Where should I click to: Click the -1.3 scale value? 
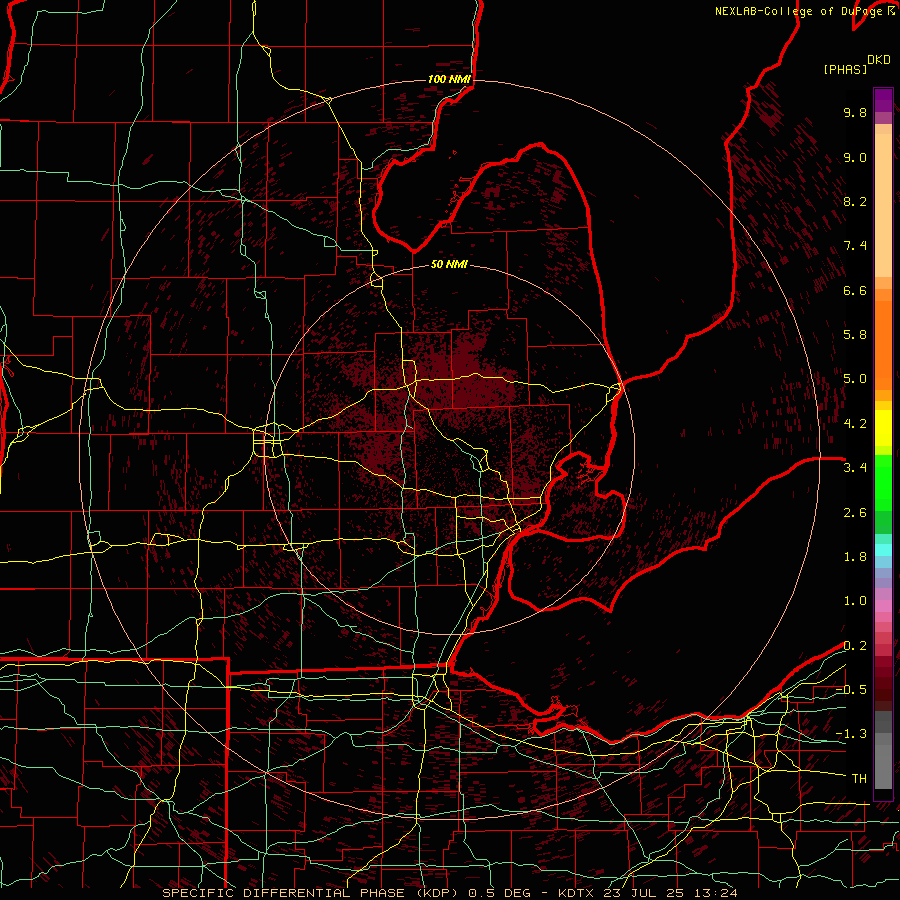851,734
